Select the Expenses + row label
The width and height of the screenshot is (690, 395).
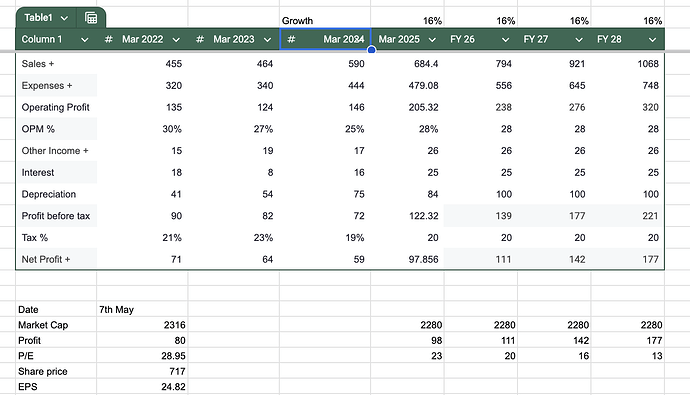[x=47, y=85]
